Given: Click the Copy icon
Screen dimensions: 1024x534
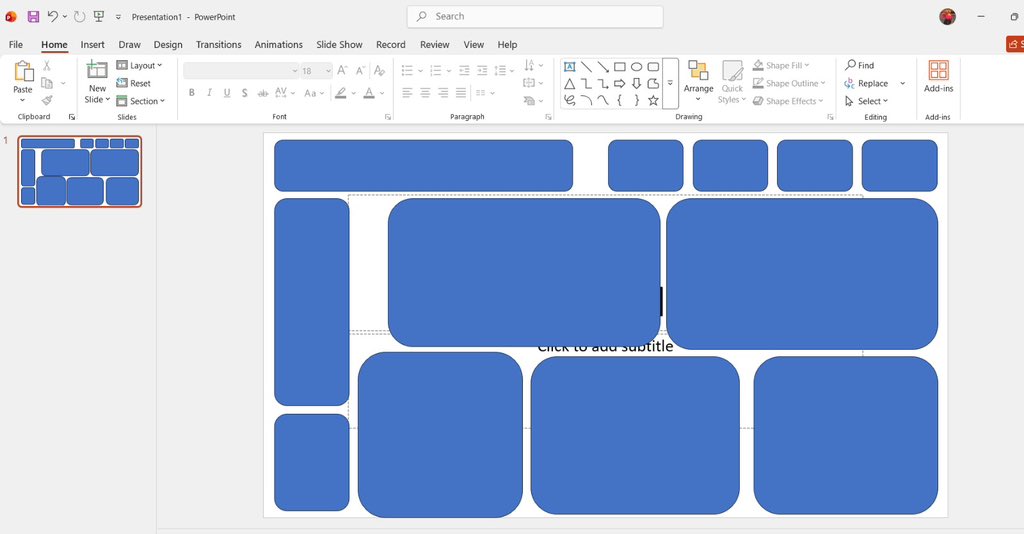Looking at the screenshot, I should tap(47, 83).
